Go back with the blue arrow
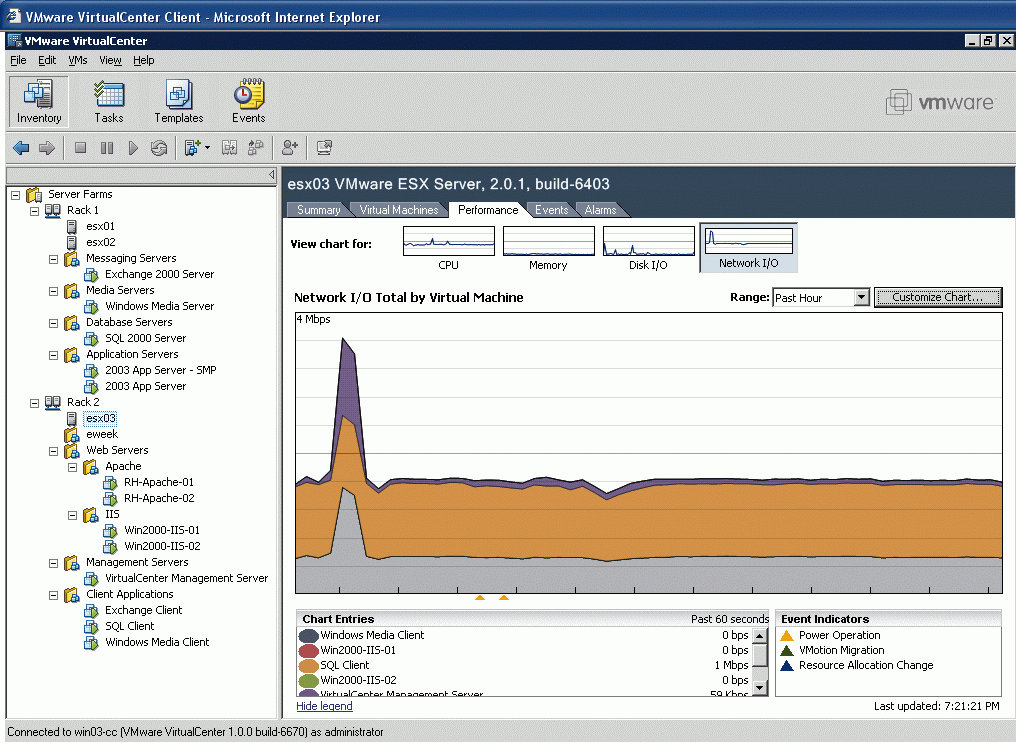Image resolution: width=1016 pixels, height=743 pixels. [x=21, y=148]
